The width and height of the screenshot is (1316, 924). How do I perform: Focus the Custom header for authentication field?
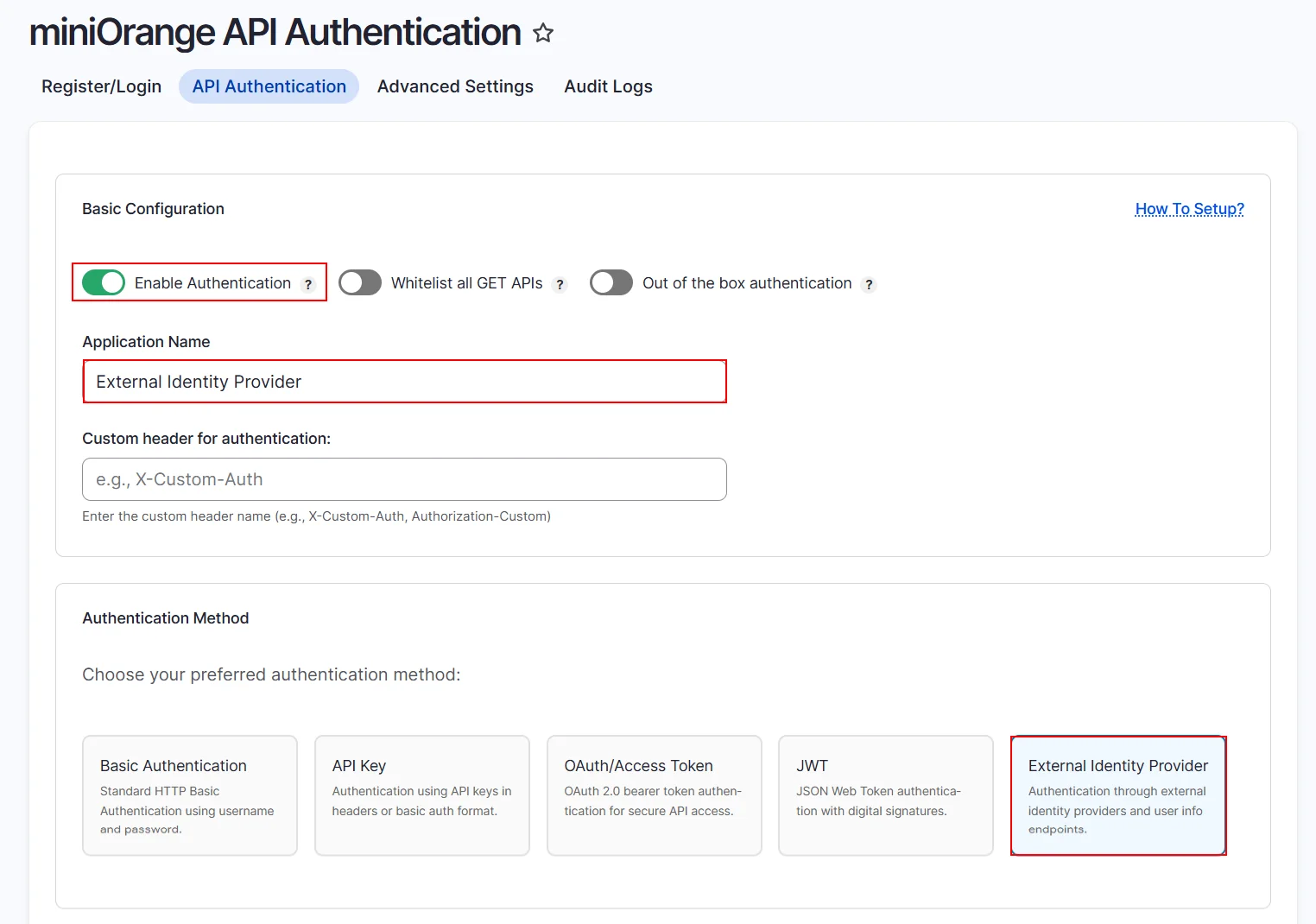(404, 479)
